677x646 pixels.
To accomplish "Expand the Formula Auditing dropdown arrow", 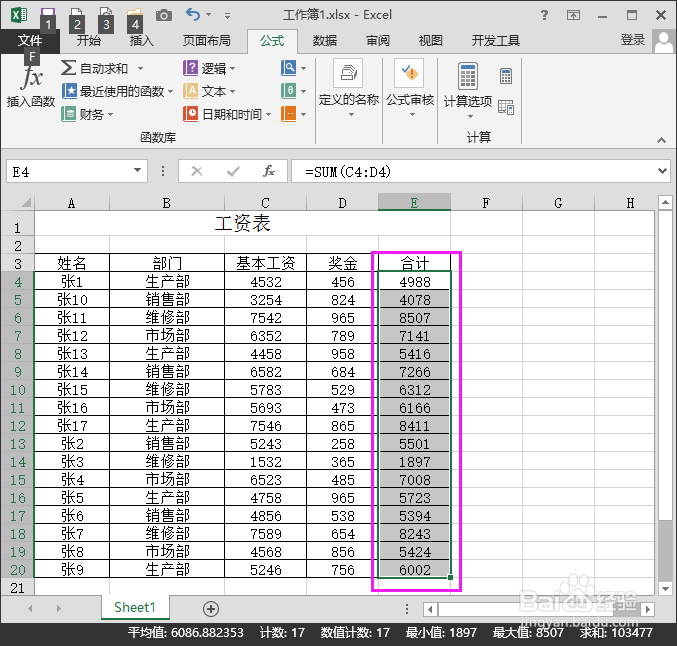I will click(412, 114).
